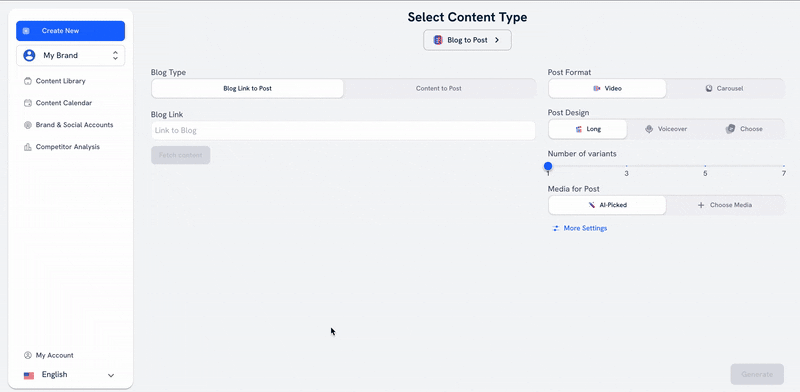The image size is (800, 392).
Task: Click the US flag language icon
Action: point(29,375)
